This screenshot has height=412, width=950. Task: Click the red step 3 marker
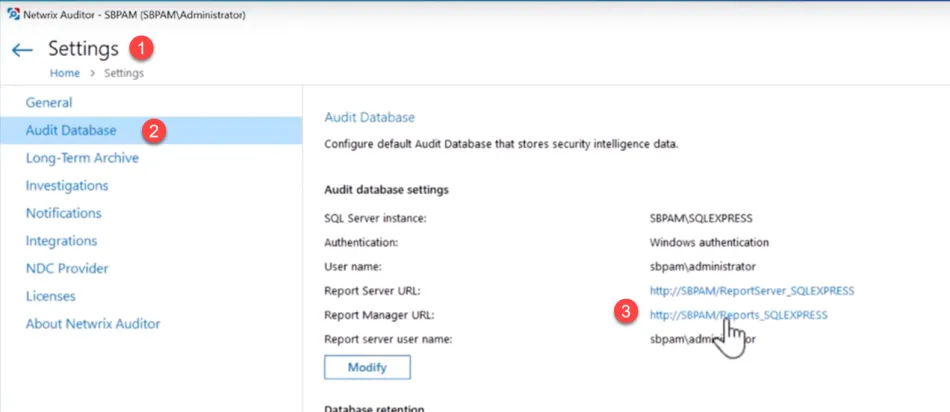point(626,312)
